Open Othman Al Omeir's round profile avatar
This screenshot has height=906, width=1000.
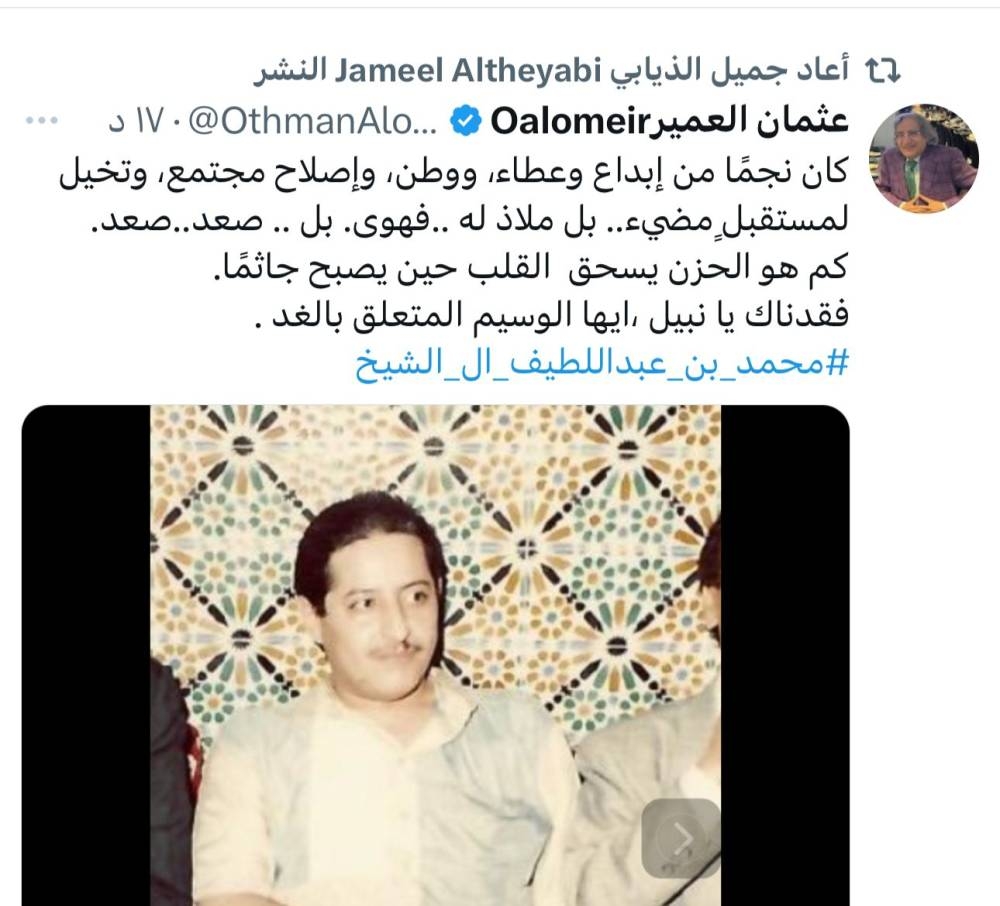click(924, 158)
